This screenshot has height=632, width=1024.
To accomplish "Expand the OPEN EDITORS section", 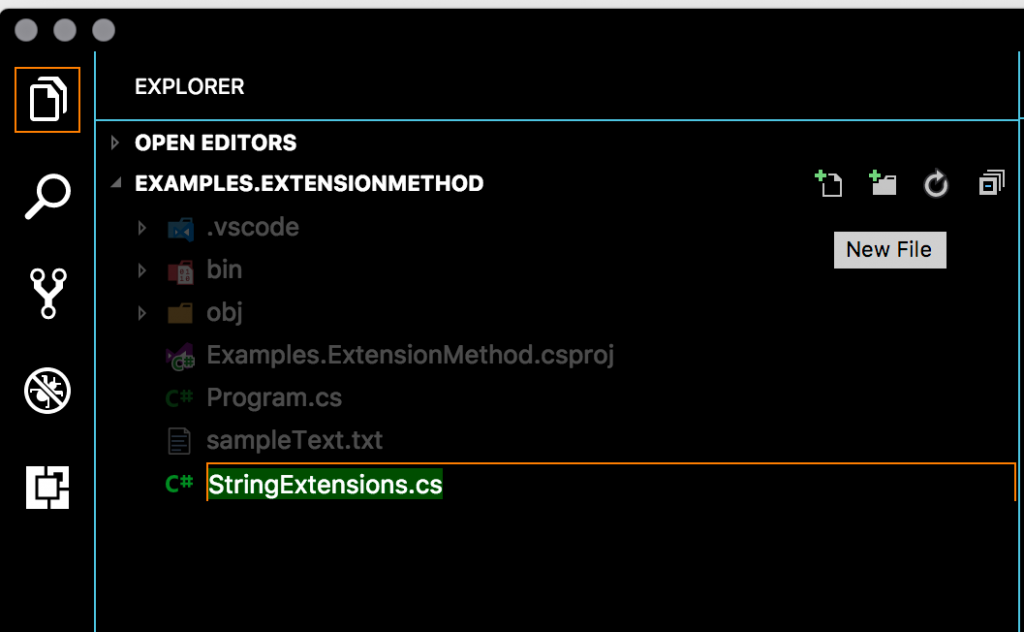I will coord(216,142).
